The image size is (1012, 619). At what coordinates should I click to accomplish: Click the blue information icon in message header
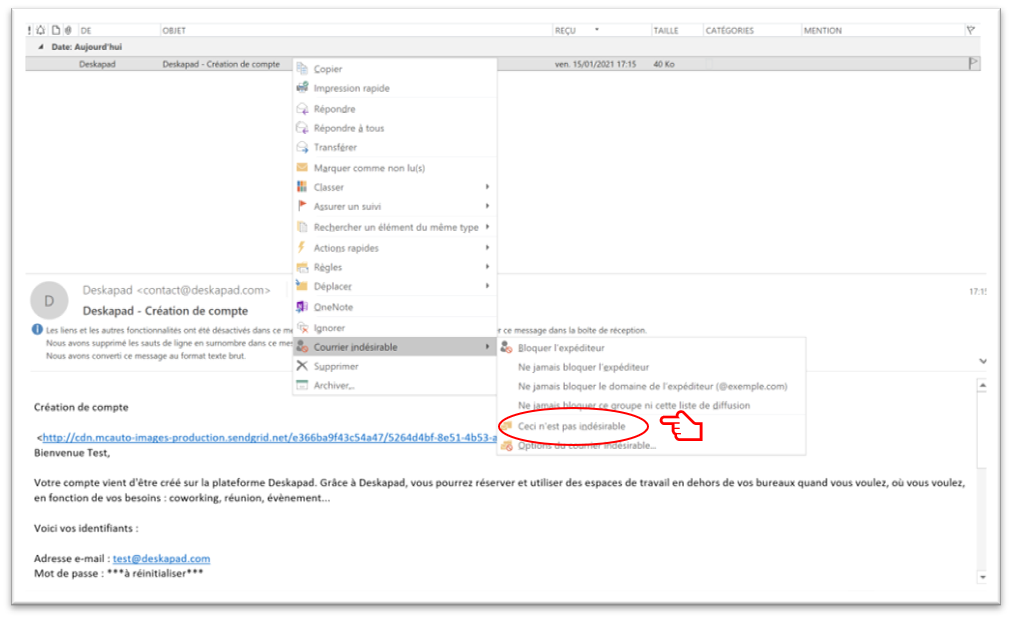[37, 330]
